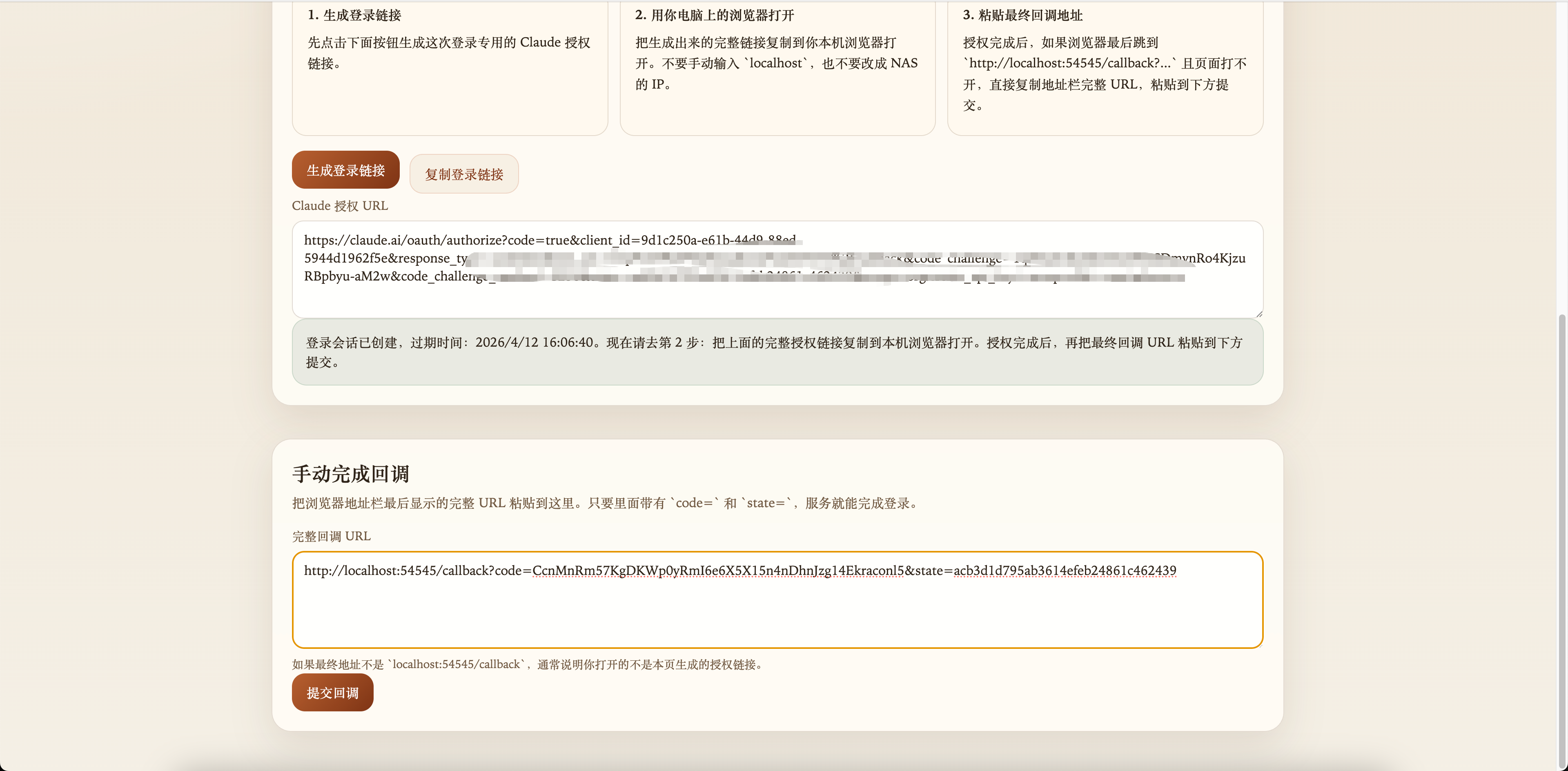Viewport: 1568px width, 771px height.
Task: Click the description 把浏览器地址栏最后显示的完整 URL 粘贴到这里
Action: pyautogui.click(x=606, y=503)
